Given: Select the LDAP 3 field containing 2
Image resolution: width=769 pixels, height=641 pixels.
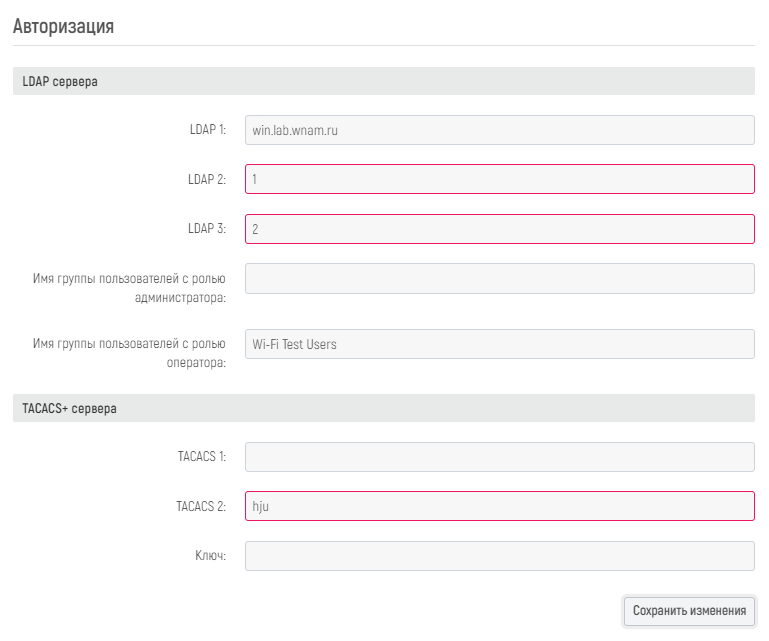Looking at the screenshot, I should (499, 229).
